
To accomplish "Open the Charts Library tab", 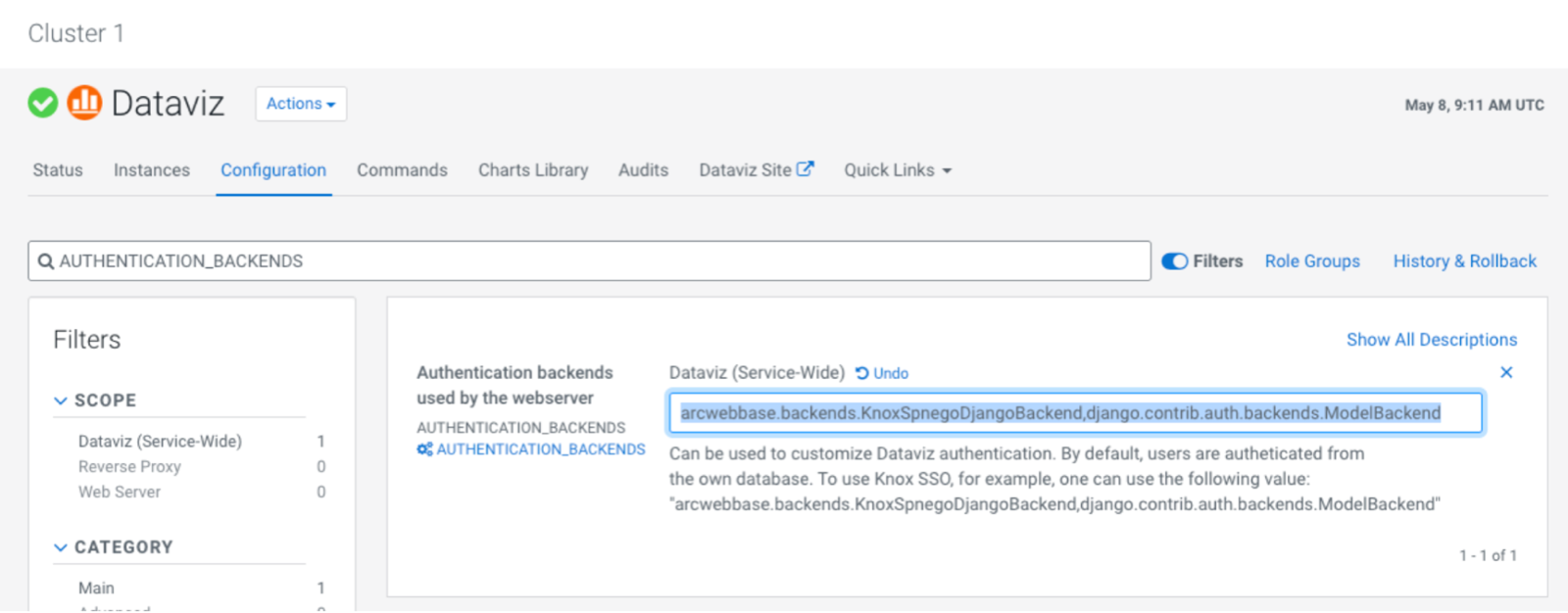I will click(533, 170).
